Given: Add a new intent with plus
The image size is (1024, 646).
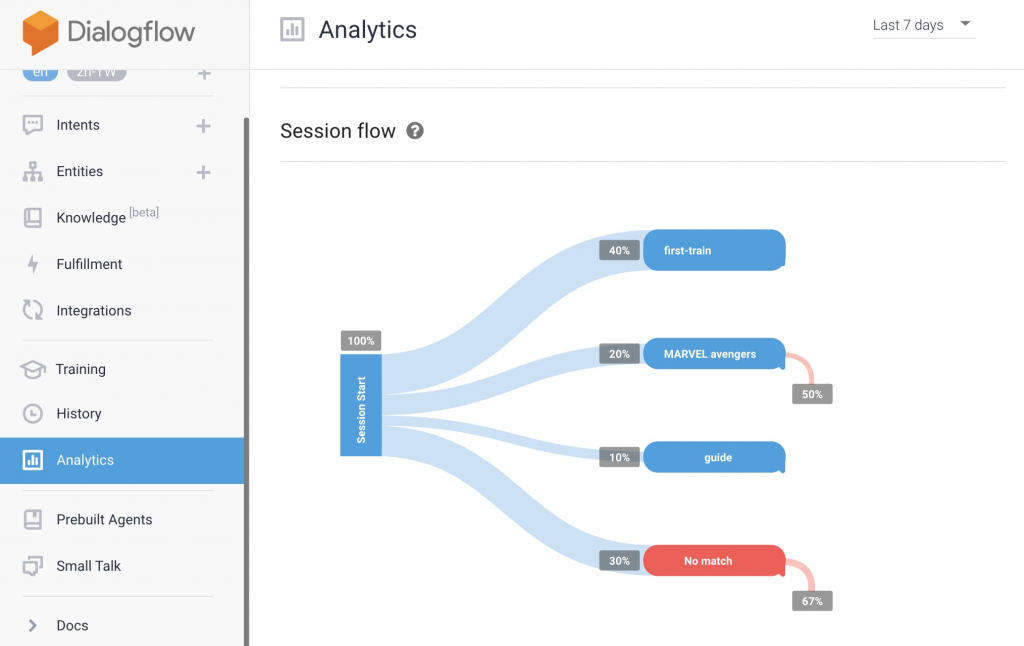Looking at the screenshot, I should tap(203, 126).
